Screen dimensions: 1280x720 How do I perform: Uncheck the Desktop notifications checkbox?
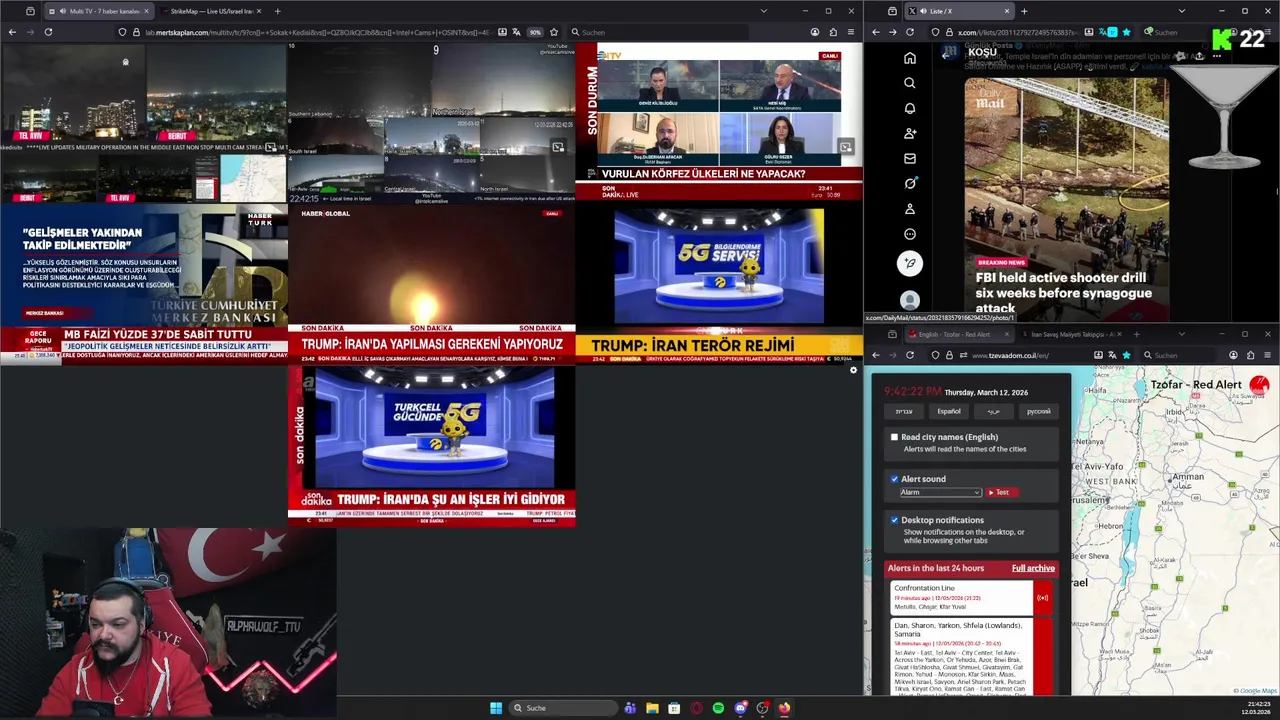894,520
